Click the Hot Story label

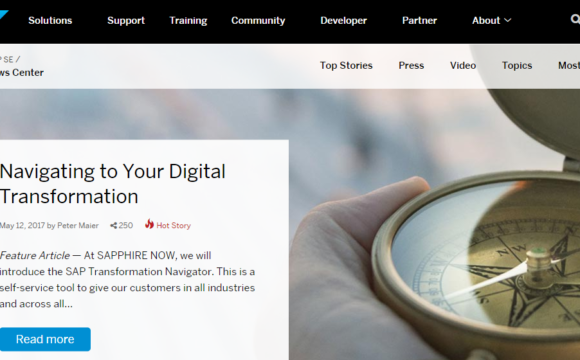173,226
